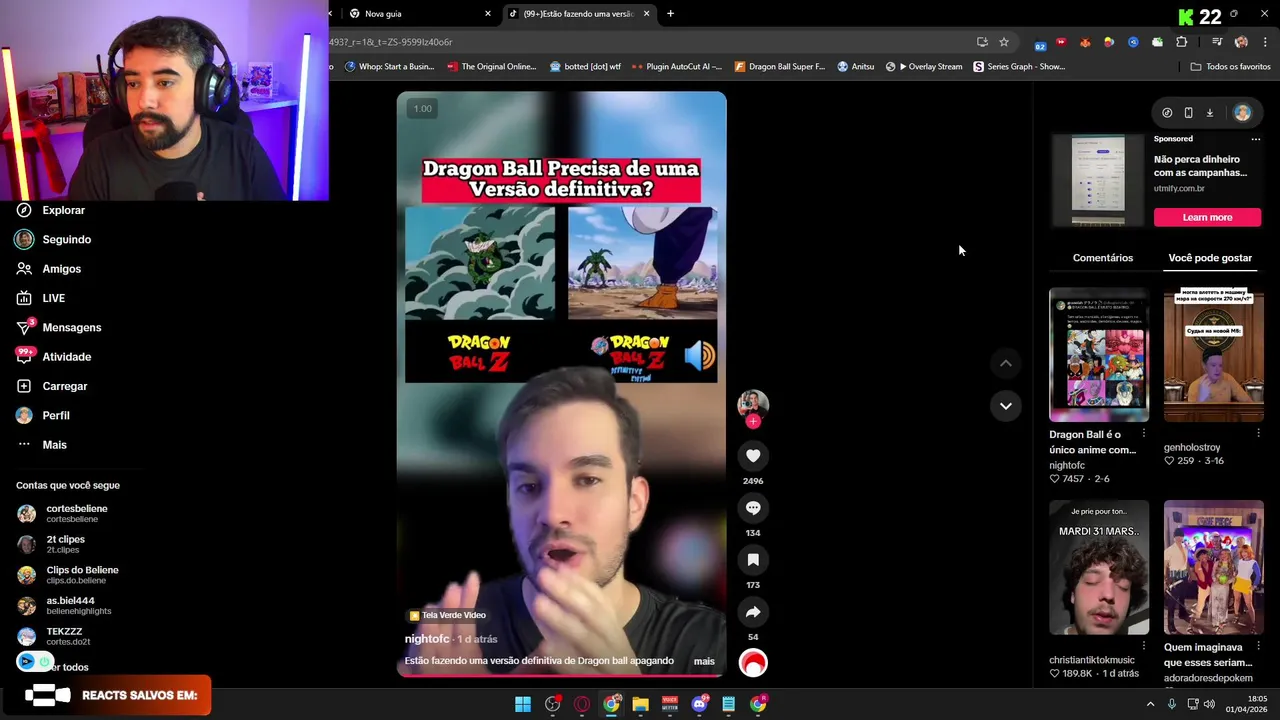1280x720 pixels.
Task: Go to previous video with up arrow
Action: coord(1006,363)
